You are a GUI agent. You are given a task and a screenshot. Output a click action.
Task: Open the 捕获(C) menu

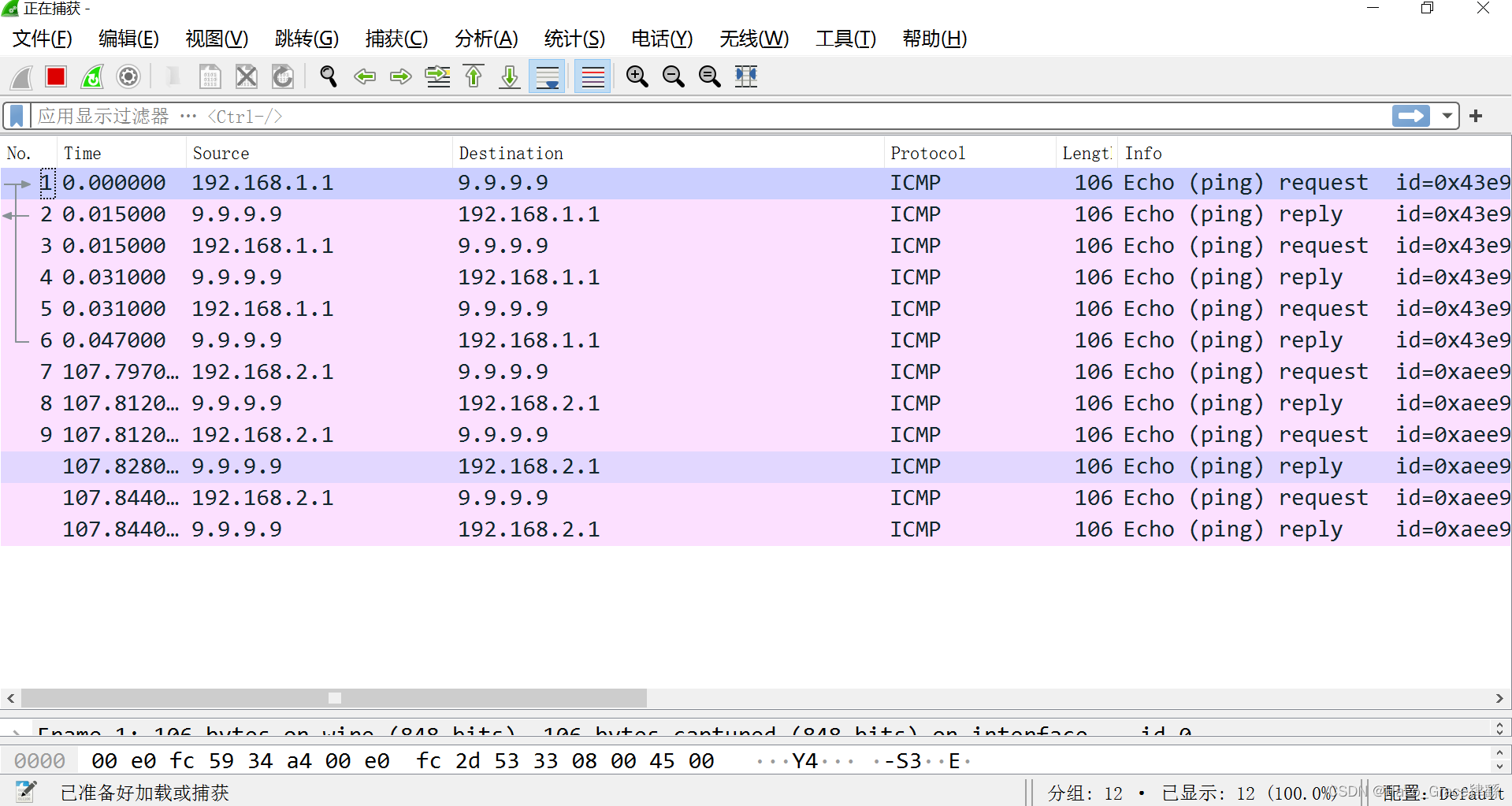coord(396,39)
